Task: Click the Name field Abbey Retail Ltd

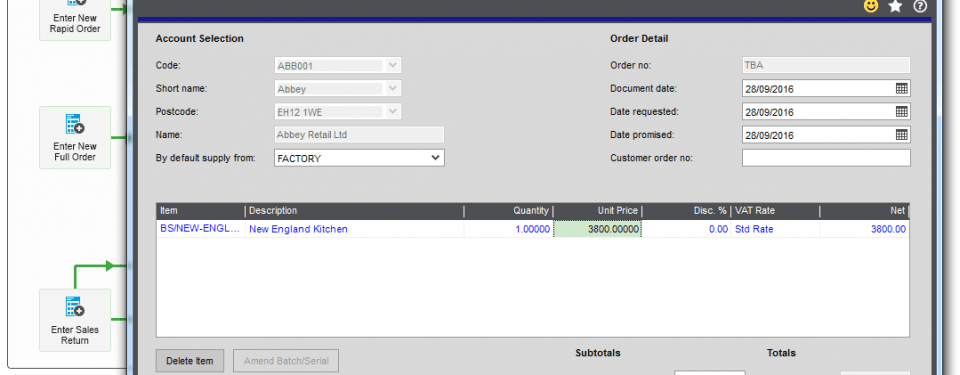Action: [x=359, y=135]
